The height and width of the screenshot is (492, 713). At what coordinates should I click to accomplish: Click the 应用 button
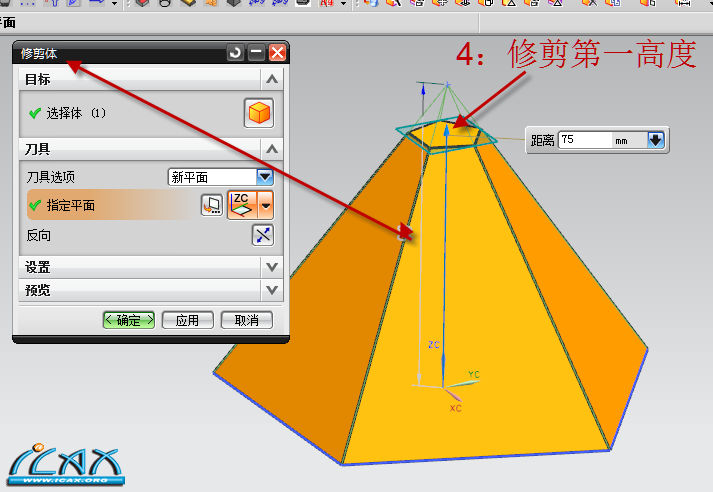pos(187,320)
